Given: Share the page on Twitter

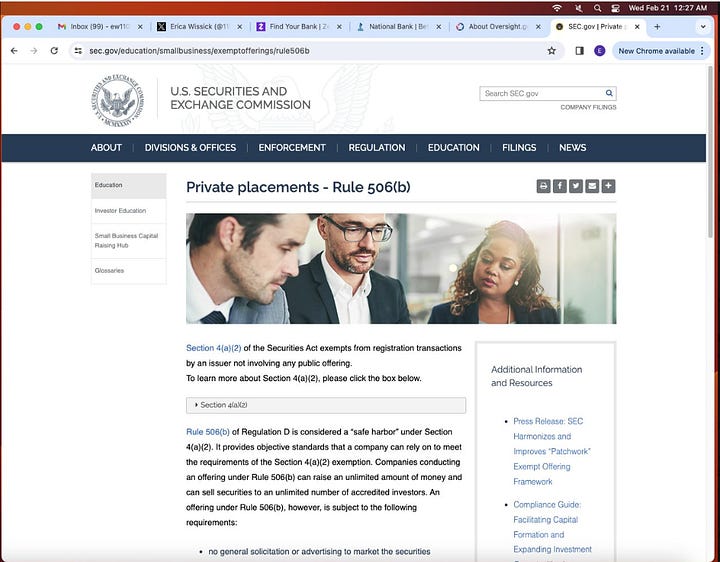Looking at the screenshot, I should [576, 186].
